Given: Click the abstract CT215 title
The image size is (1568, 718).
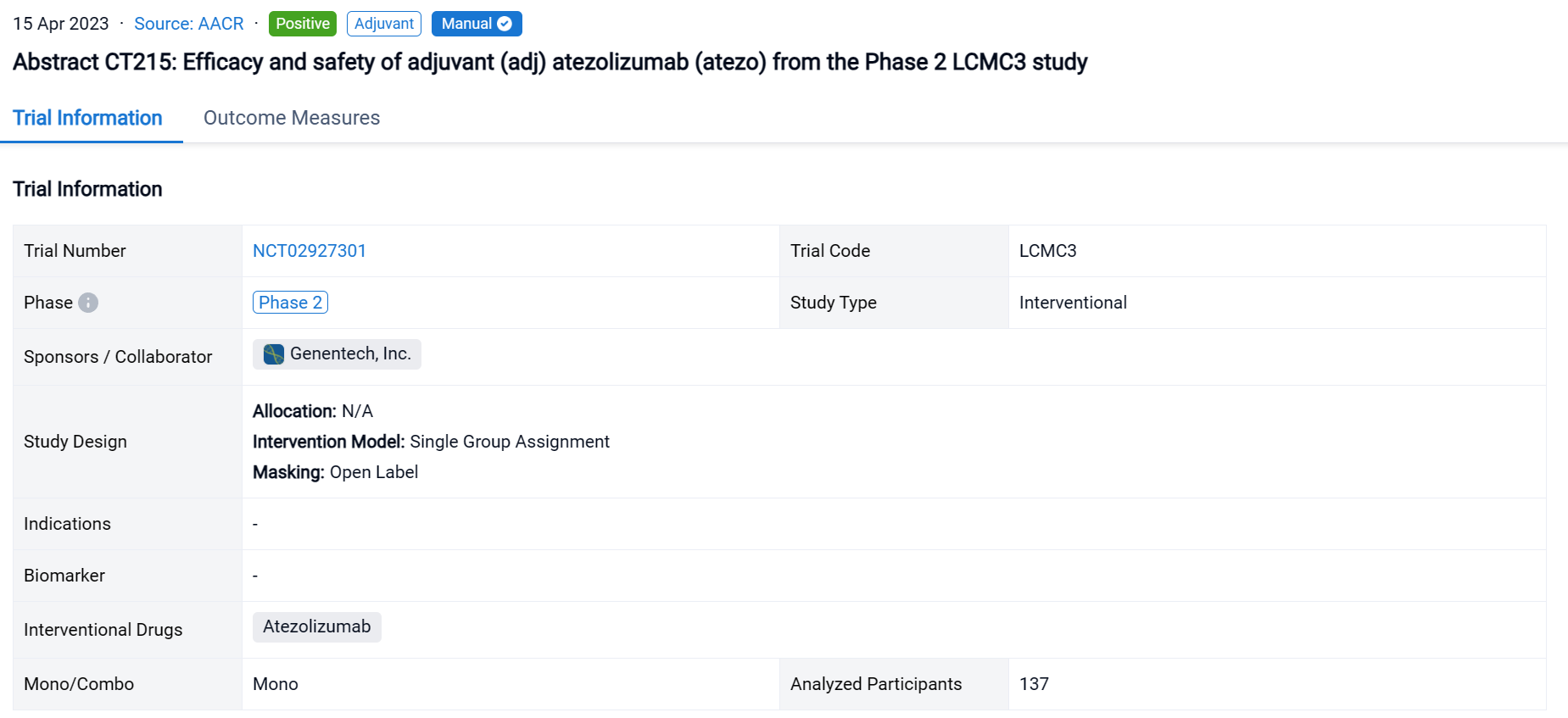Looking at the screenshot, I should click(x=550, y=62).
